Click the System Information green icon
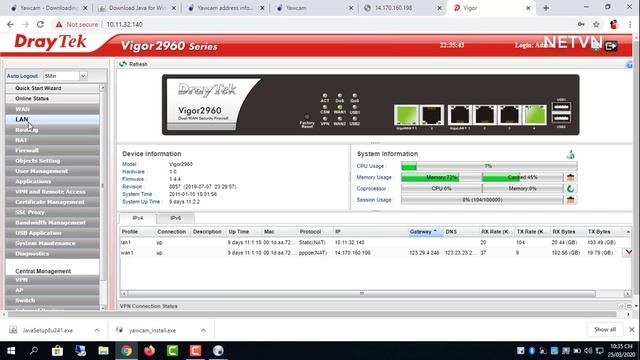 click(571, 154)
